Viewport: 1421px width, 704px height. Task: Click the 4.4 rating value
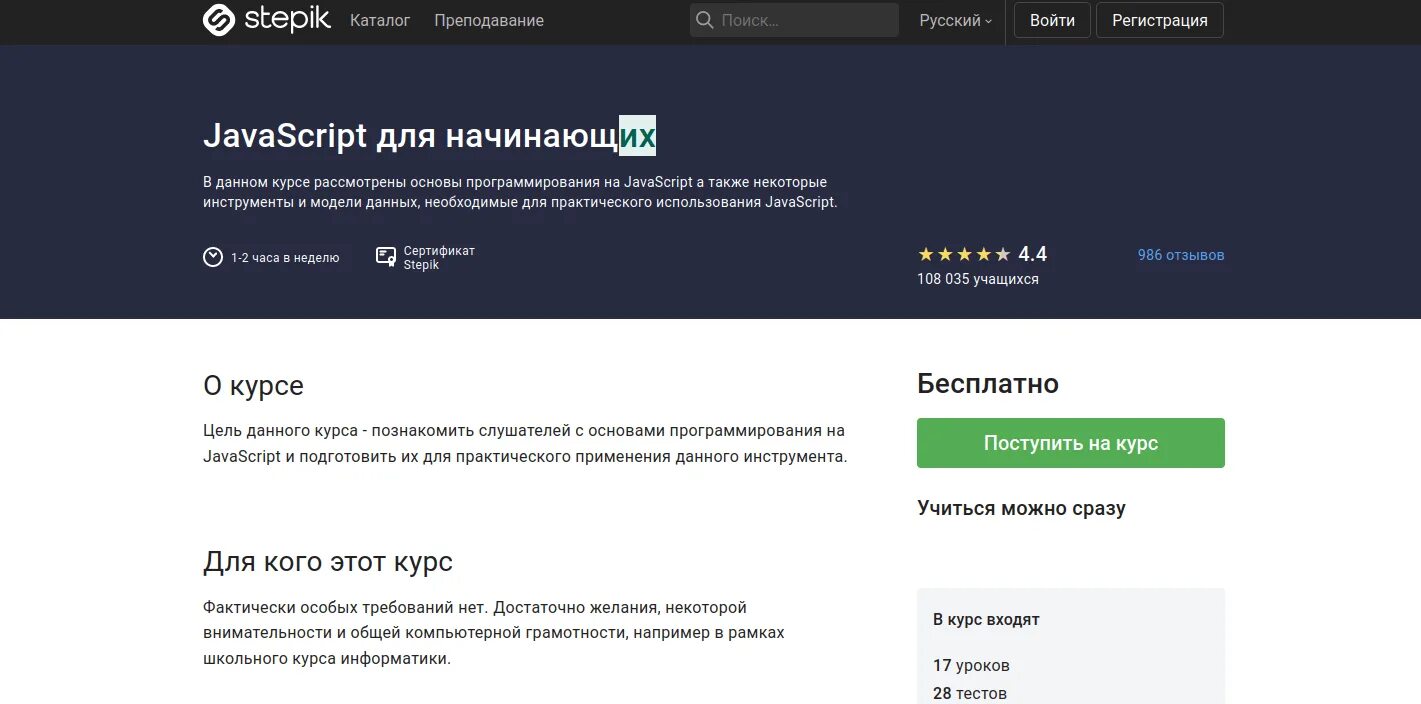(1033, 254)
